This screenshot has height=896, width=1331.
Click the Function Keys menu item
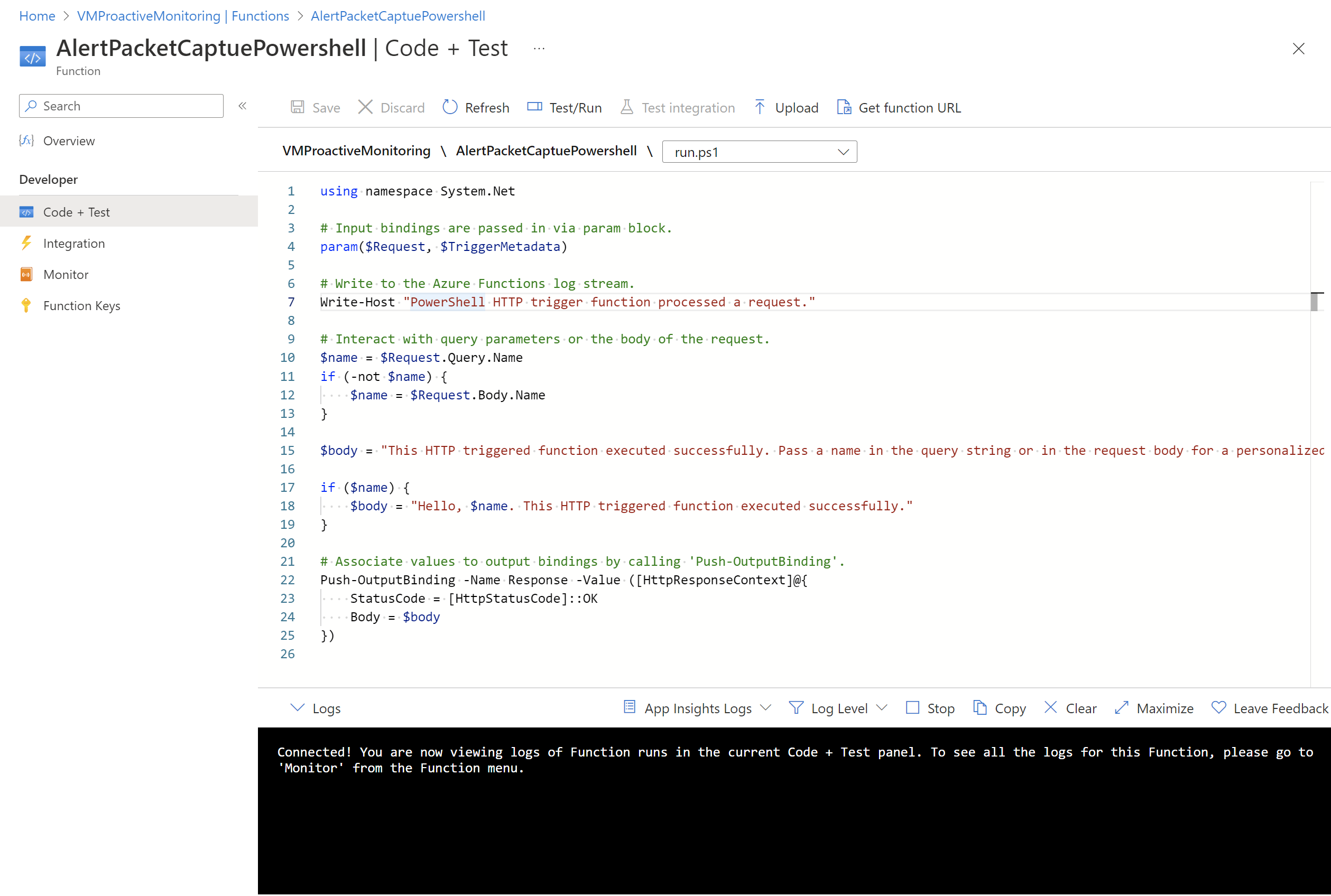(x=81, y=305)
